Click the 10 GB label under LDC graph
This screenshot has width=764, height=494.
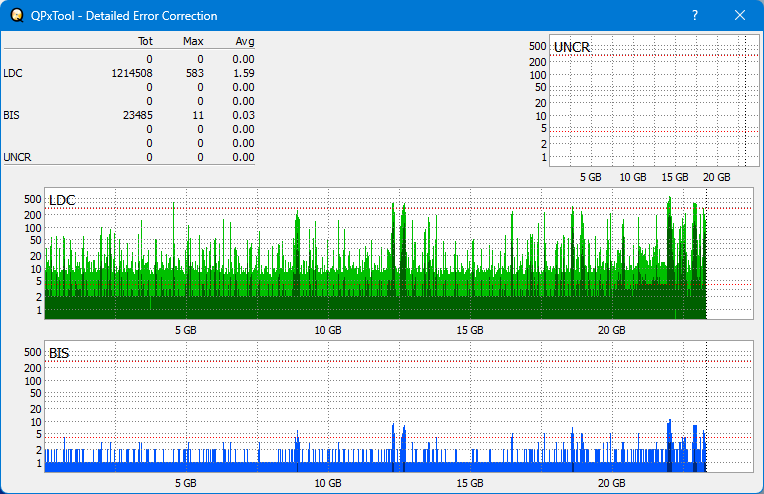coord(328,330)
